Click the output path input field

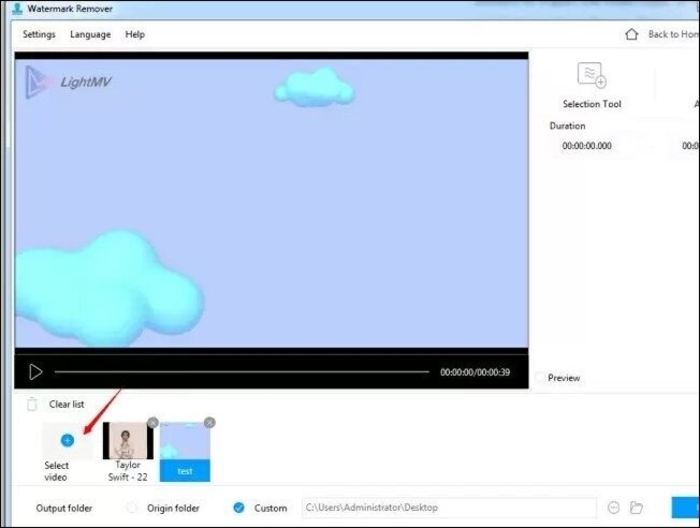(449, 507)
